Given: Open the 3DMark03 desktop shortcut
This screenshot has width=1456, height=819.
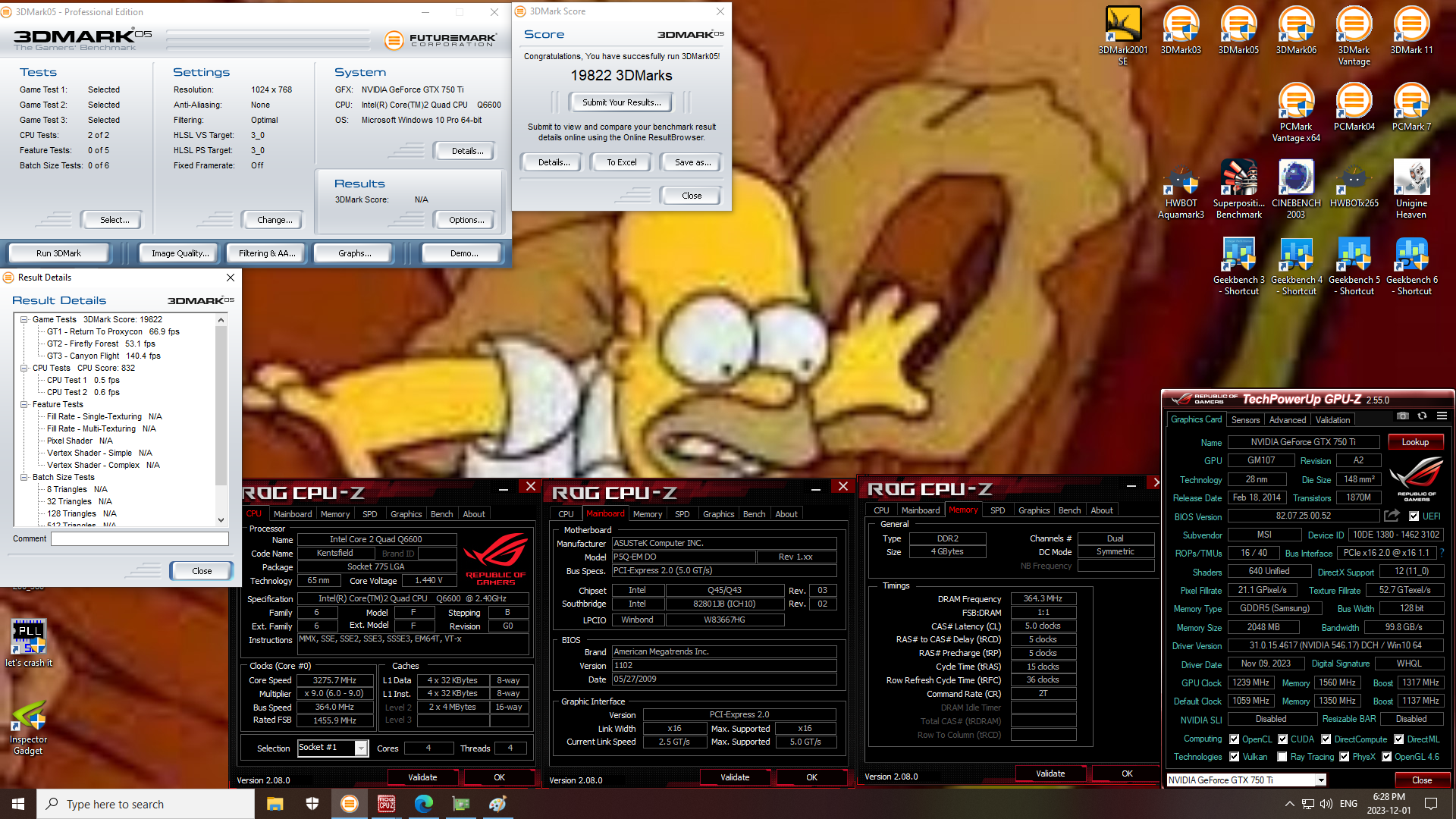Looking at the screenshot, I should coord(1181,31).
